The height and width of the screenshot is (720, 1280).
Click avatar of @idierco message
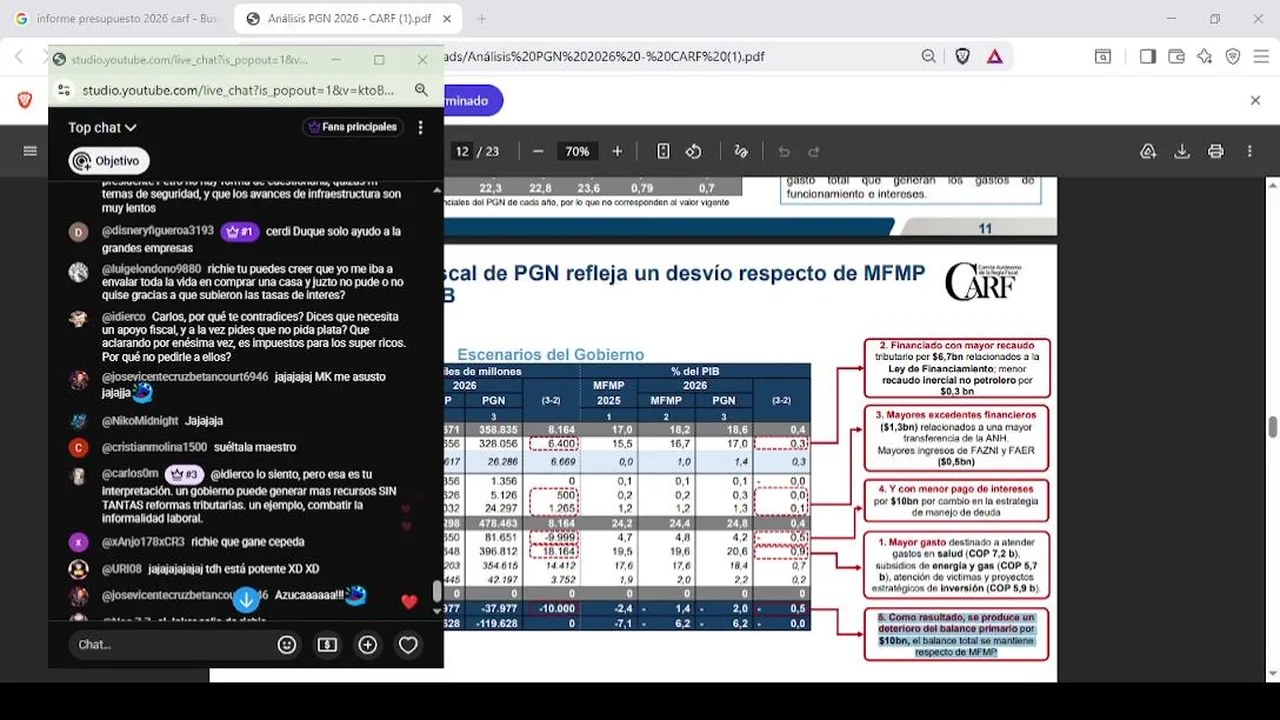click(x=78, y=319)
